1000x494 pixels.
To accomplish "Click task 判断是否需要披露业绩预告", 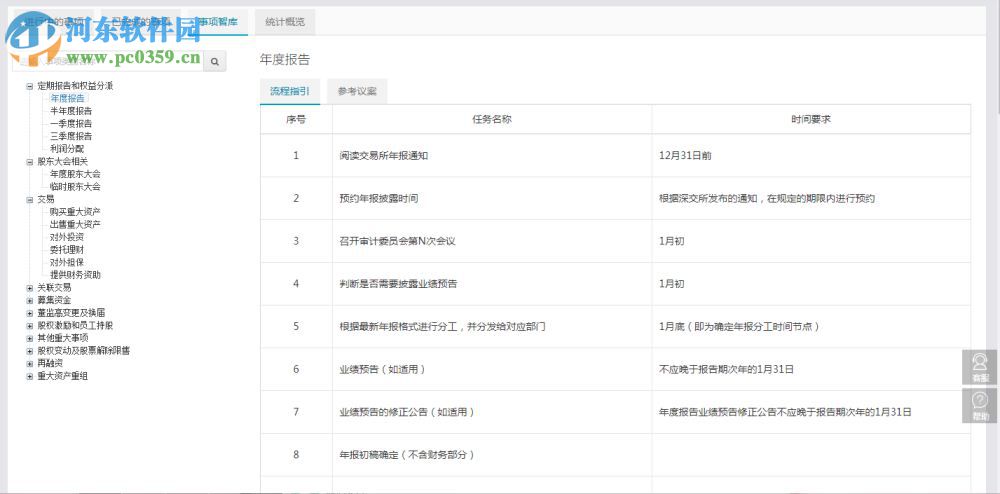I will pyautogui.click(x=398, y=284).
